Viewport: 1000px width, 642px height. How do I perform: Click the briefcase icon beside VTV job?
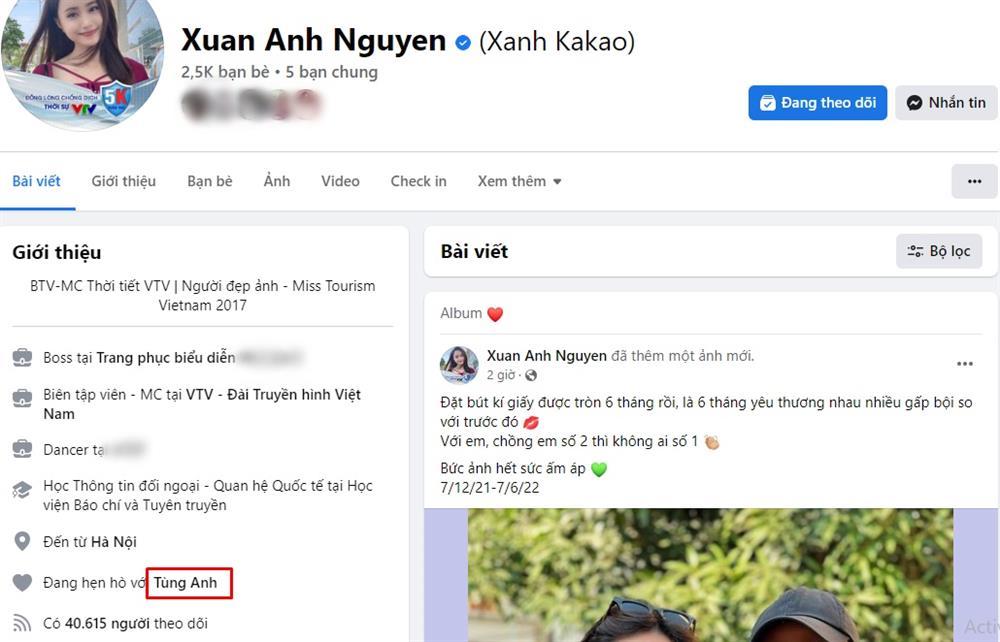[x=22, y=398]
